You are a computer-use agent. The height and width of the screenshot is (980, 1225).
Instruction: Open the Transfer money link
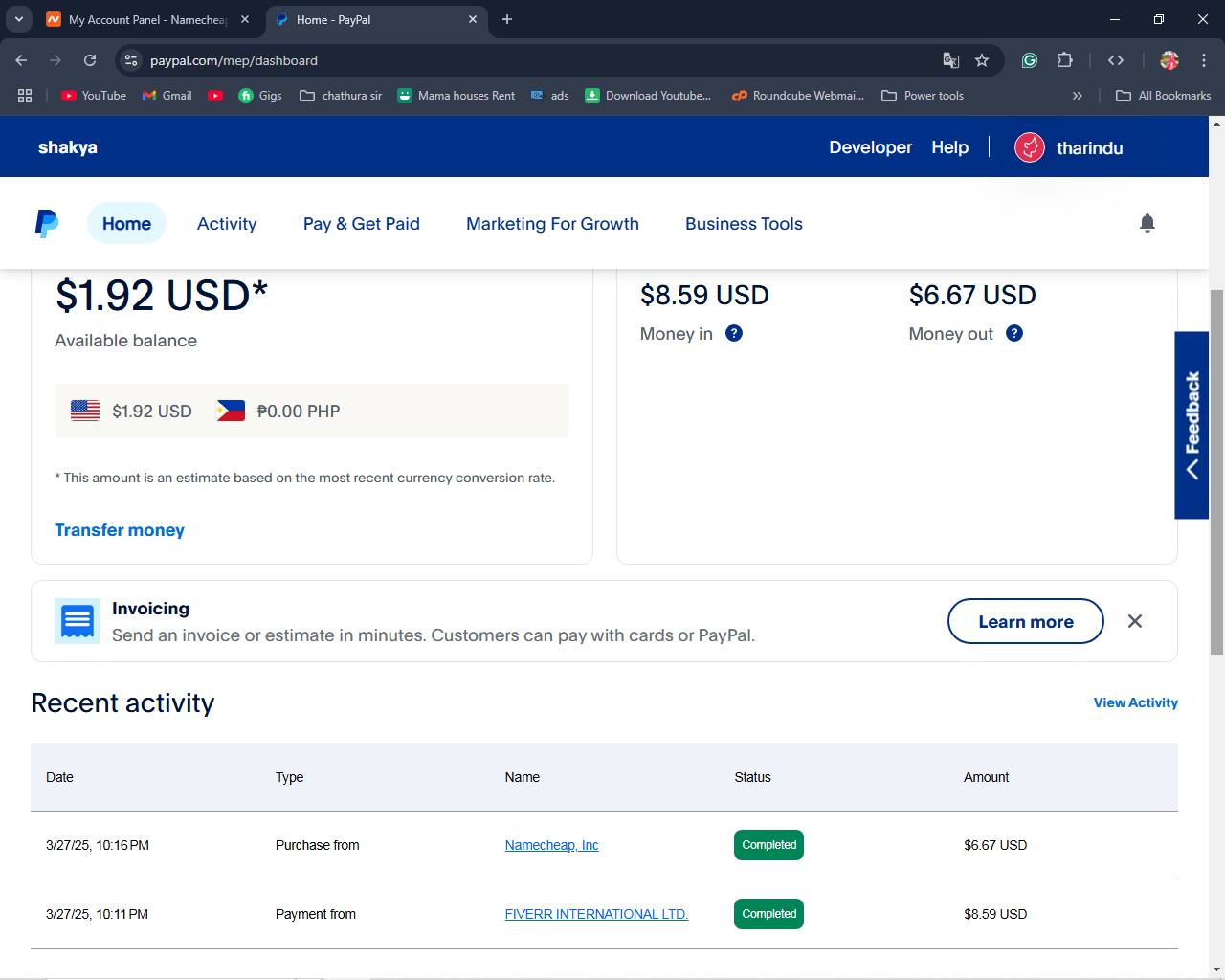coord(120,530)
